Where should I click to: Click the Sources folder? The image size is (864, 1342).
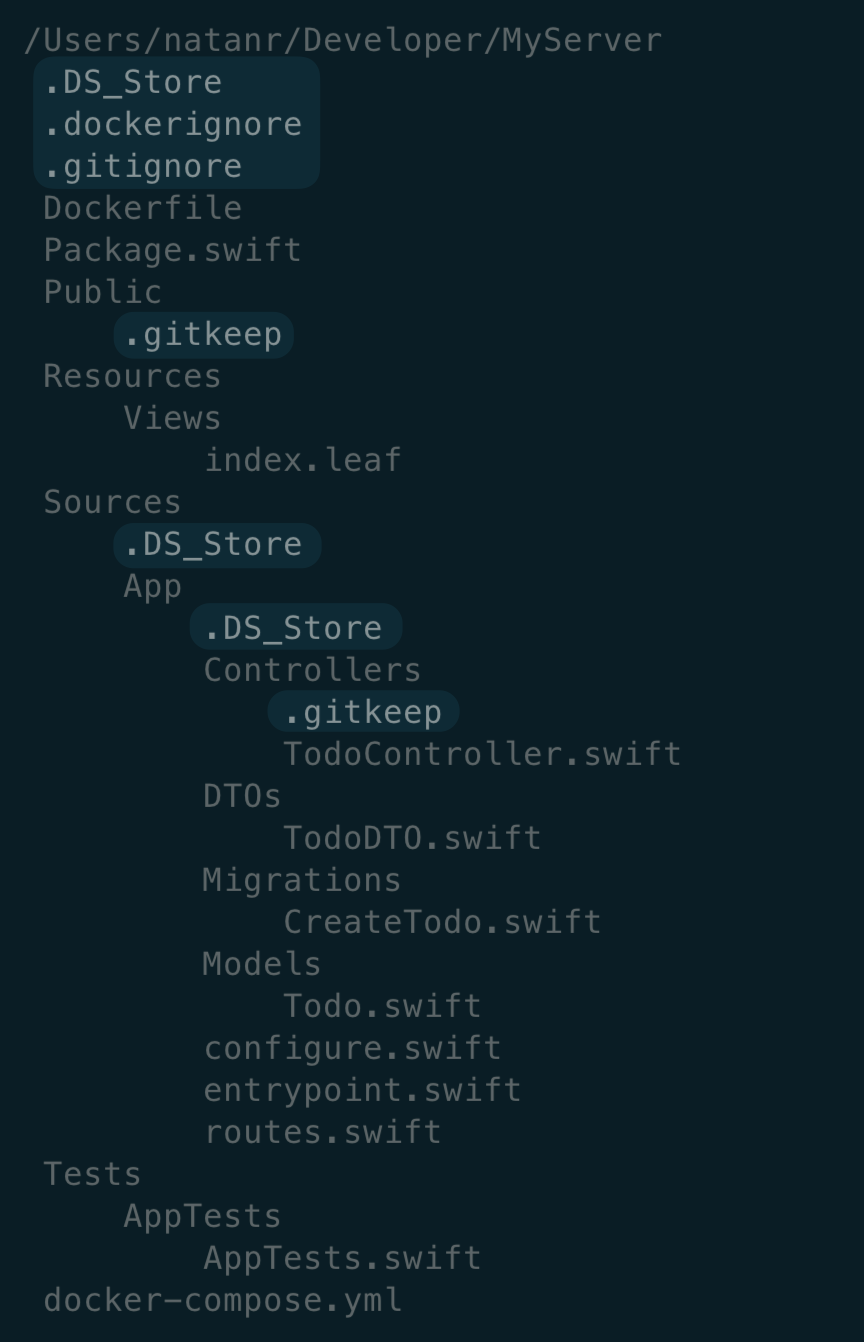pos(112,502)
